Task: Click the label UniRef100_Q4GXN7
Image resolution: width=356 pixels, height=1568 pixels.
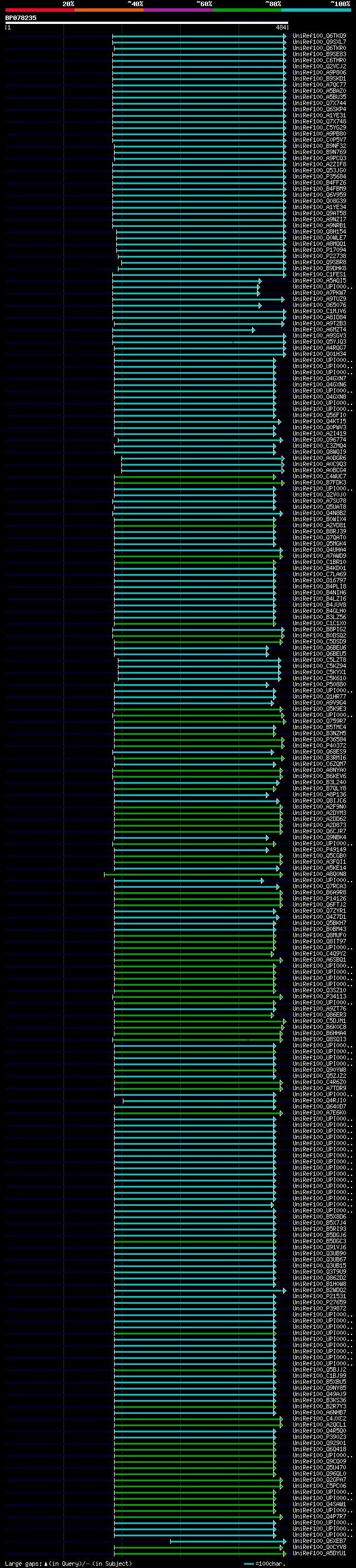Action: coord(319,379)
